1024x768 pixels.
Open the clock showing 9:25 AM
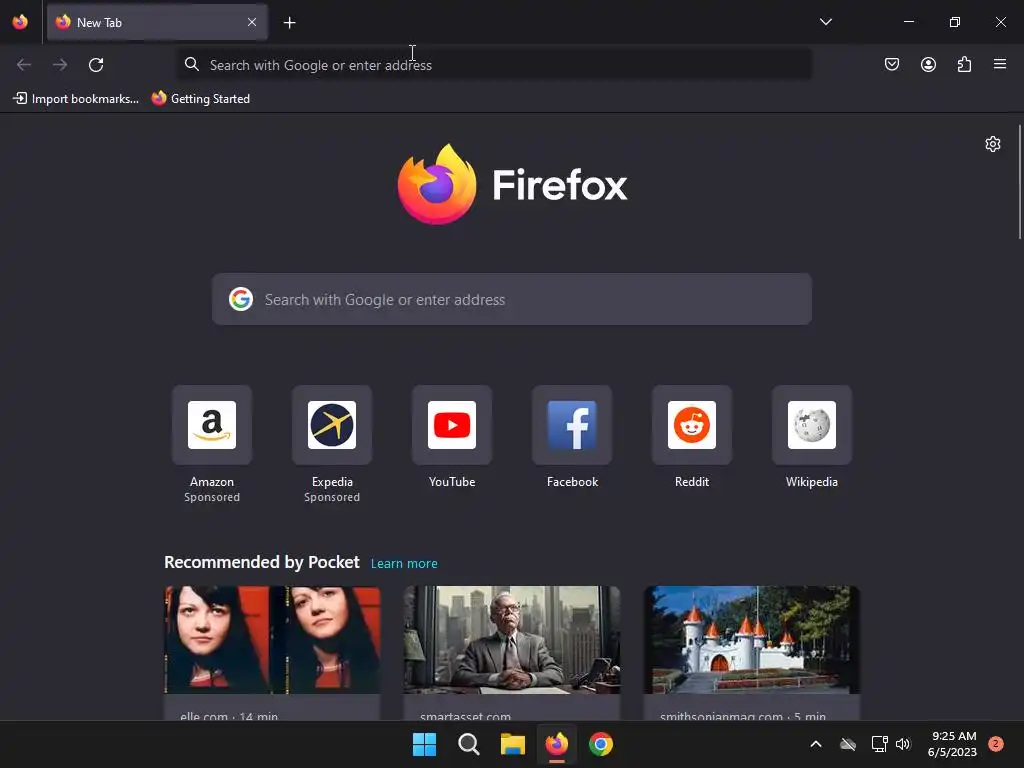953,744
